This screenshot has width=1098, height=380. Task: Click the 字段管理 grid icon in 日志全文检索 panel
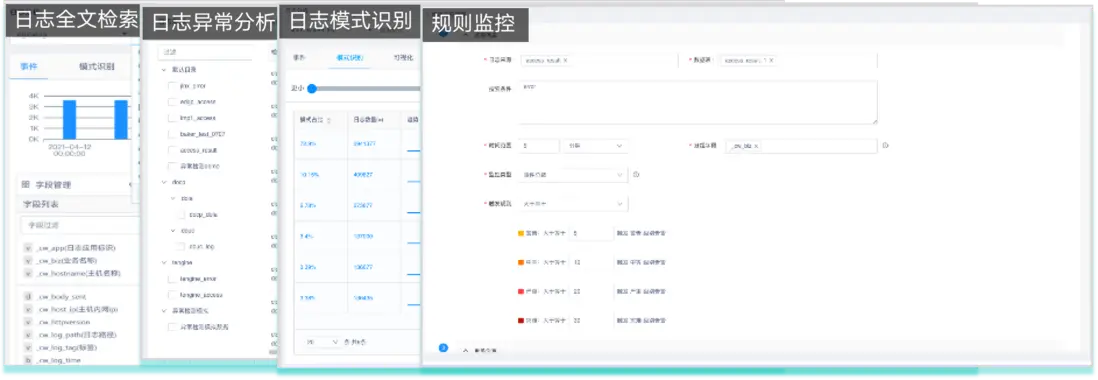(25, 185)
